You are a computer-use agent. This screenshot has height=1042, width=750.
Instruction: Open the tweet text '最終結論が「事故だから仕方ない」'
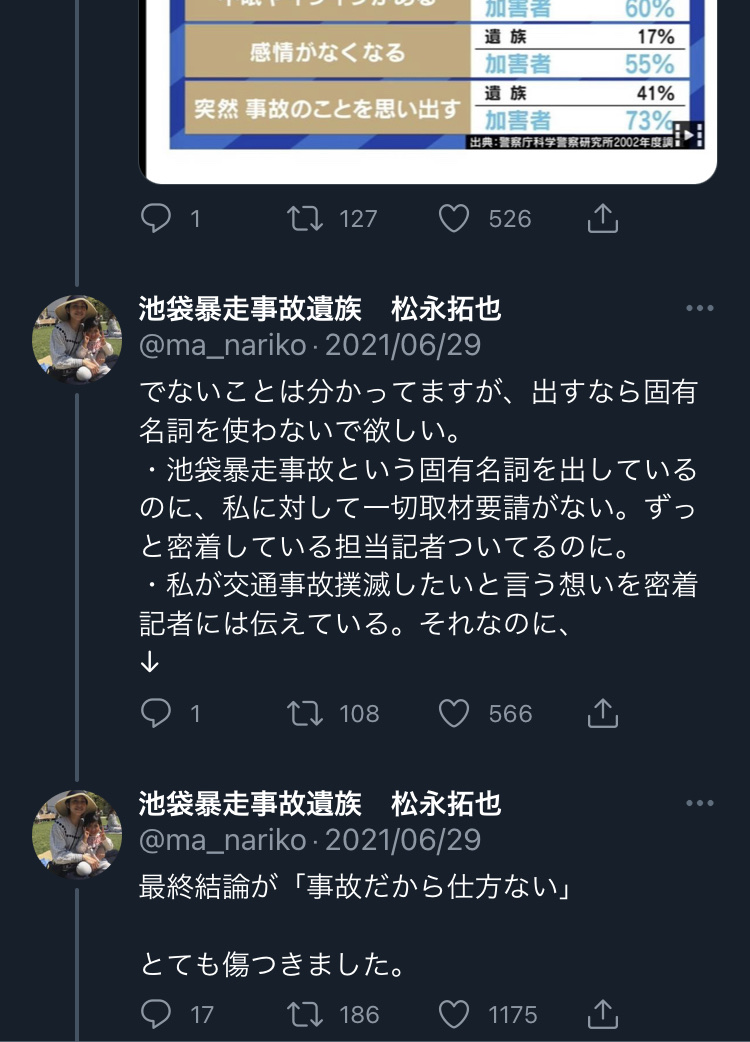tap(356, 886)
